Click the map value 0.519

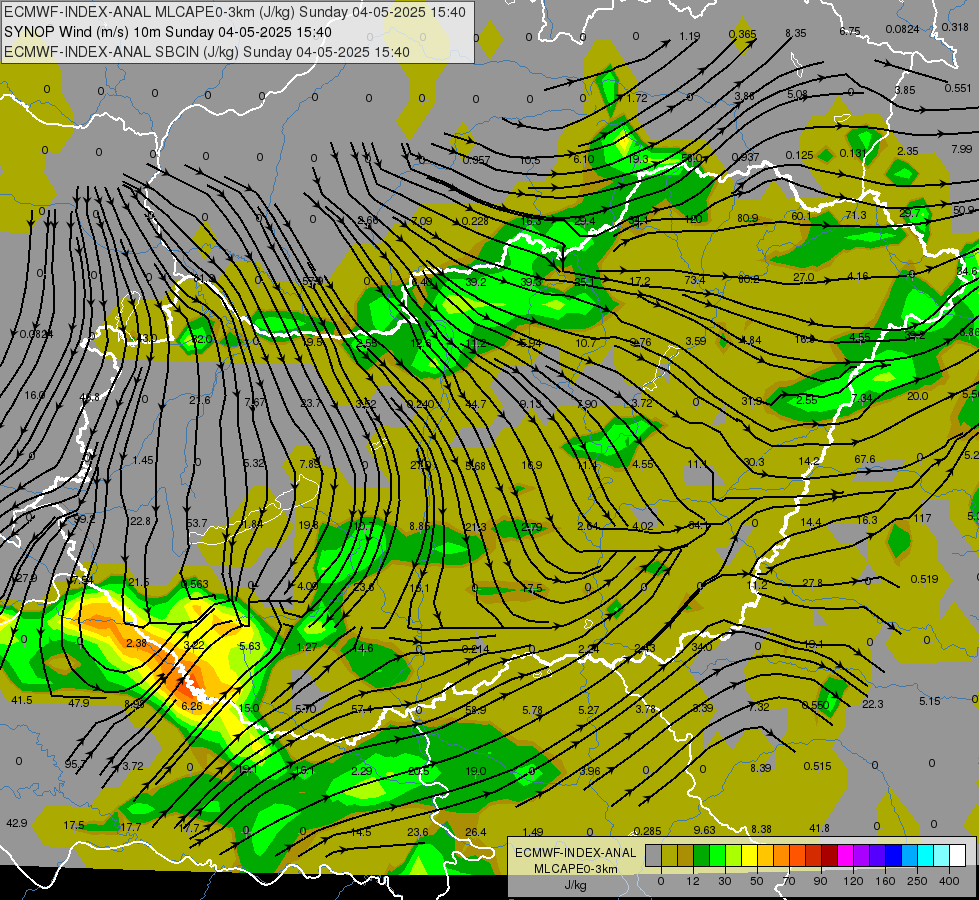click(924, 579)
